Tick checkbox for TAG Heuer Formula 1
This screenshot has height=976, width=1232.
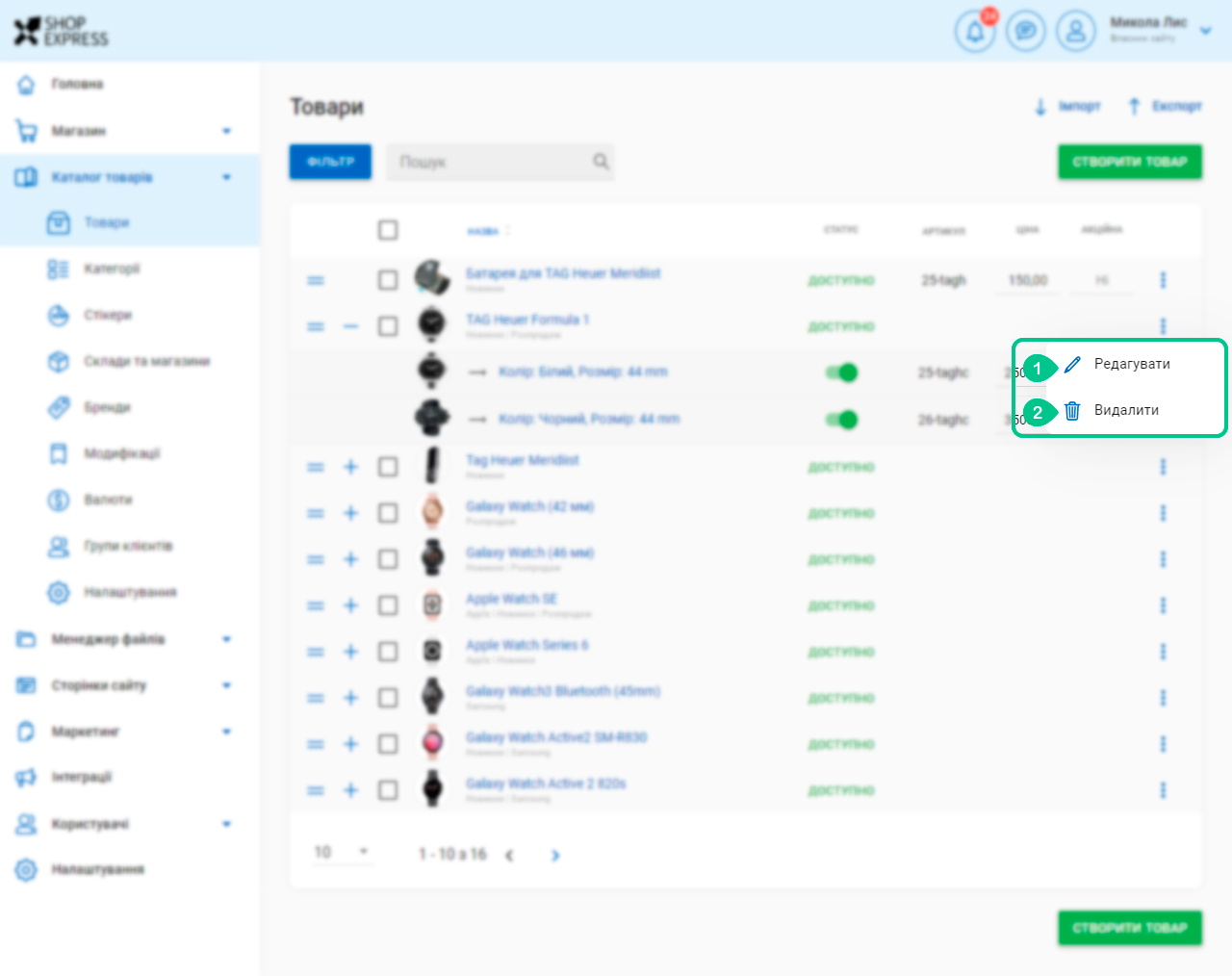coord(388,326)
